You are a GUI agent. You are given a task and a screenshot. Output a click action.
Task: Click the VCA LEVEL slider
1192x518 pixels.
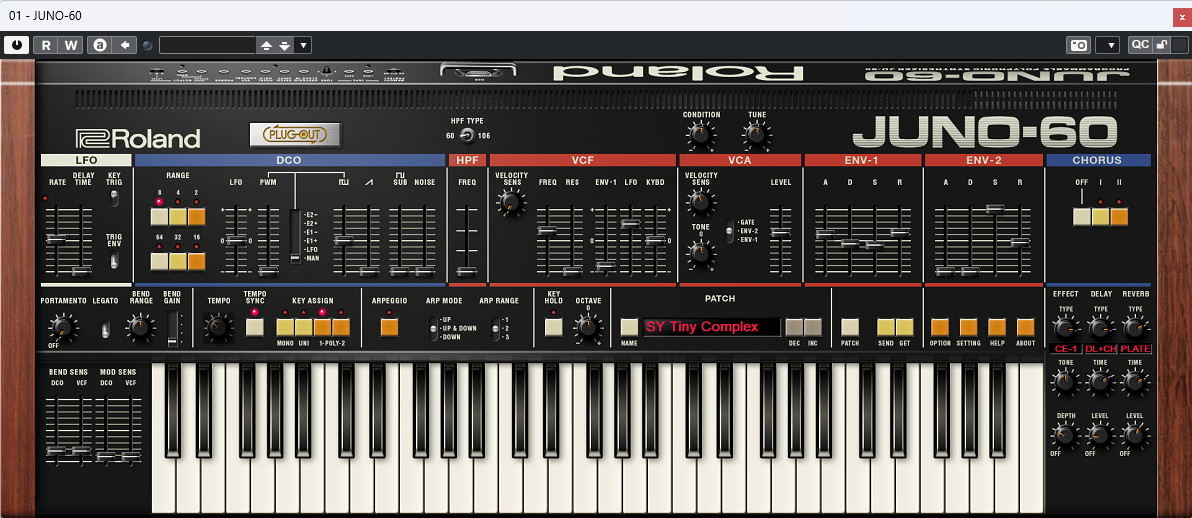(780, 233)
